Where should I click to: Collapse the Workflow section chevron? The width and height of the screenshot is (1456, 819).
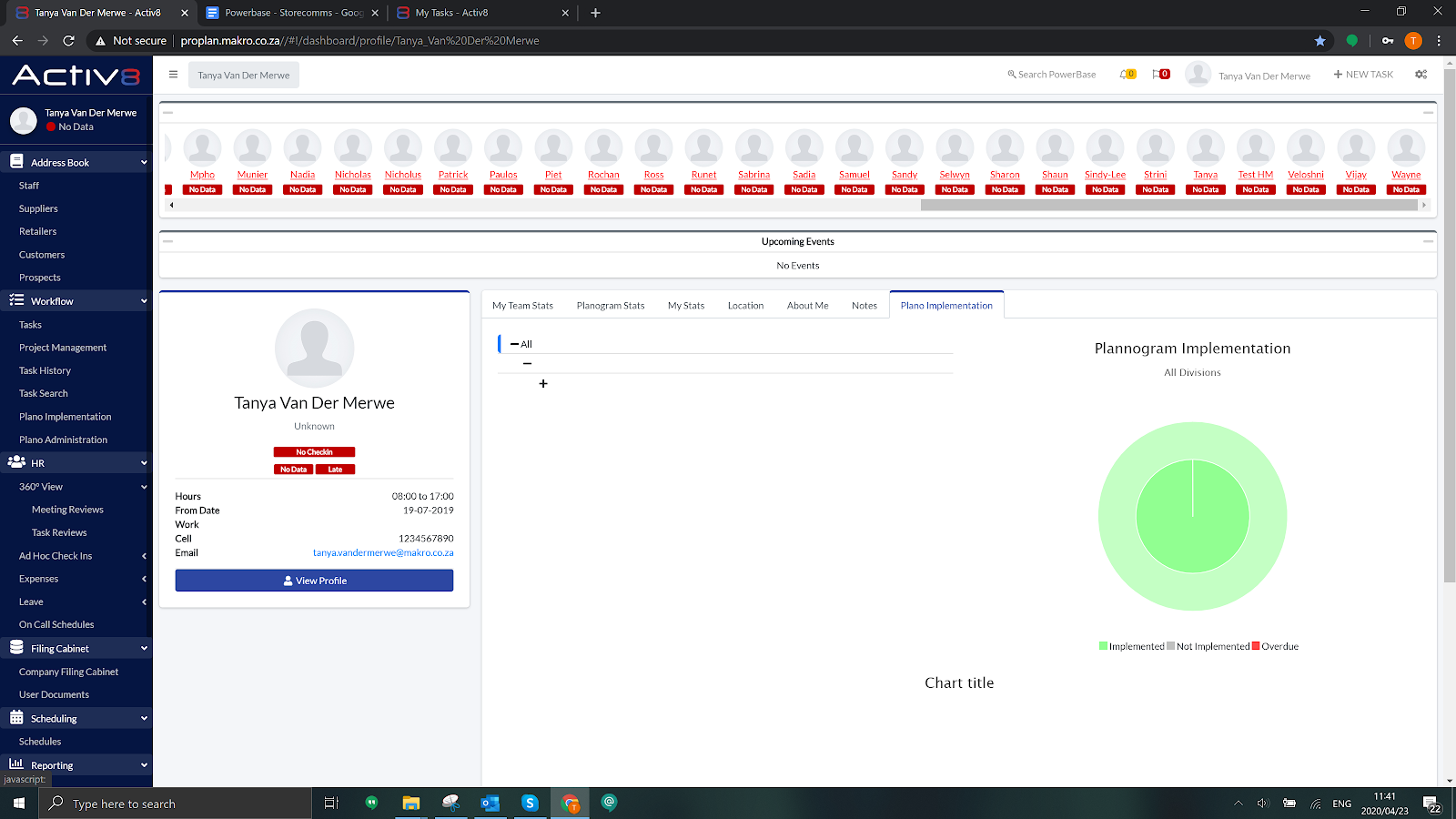click(x=144, y=301)
